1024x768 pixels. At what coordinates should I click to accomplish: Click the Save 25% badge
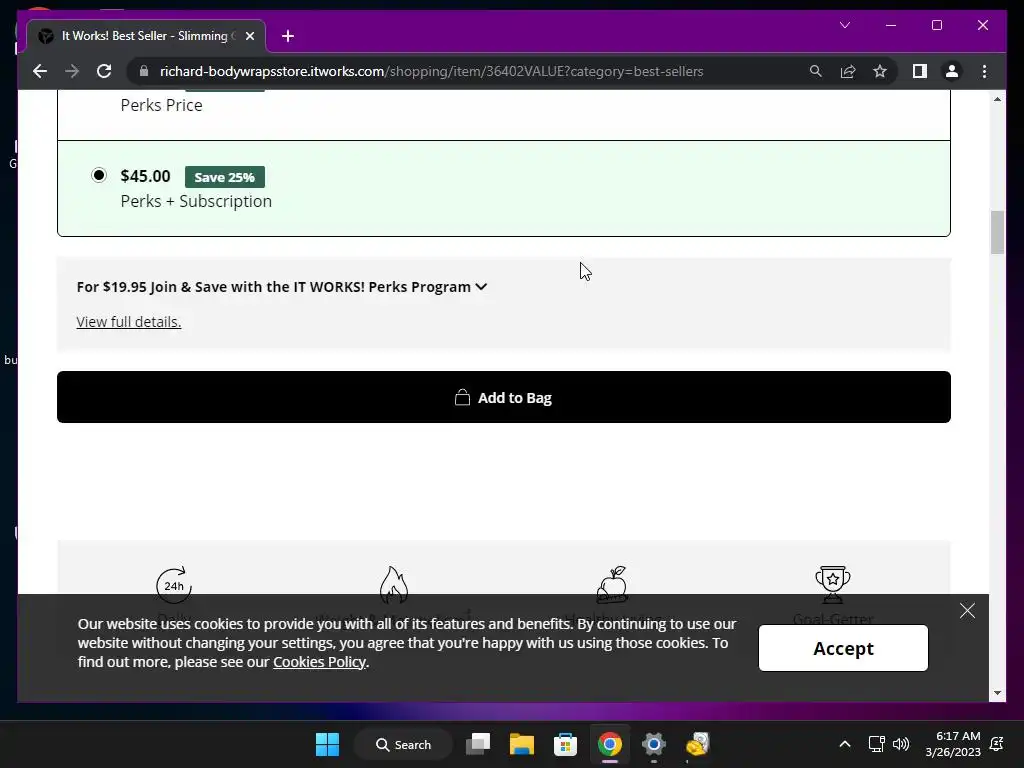(225, 177)
